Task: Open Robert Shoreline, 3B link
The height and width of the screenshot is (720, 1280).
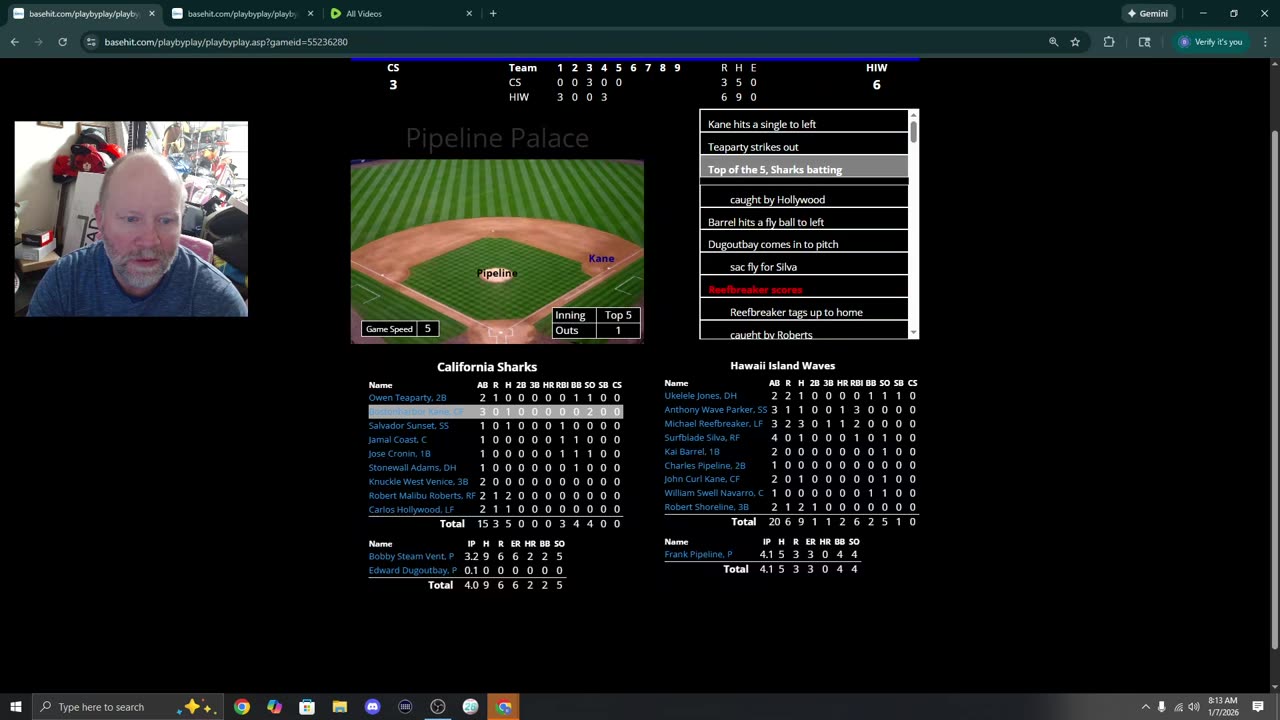Action: 706,508
